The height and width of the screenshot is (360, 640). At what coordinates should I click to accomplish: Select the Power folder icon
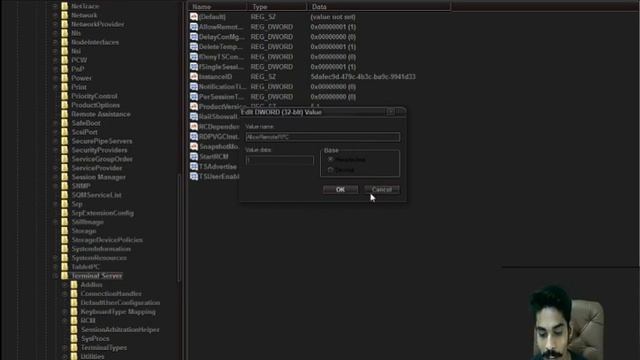(x=64, y=78)
